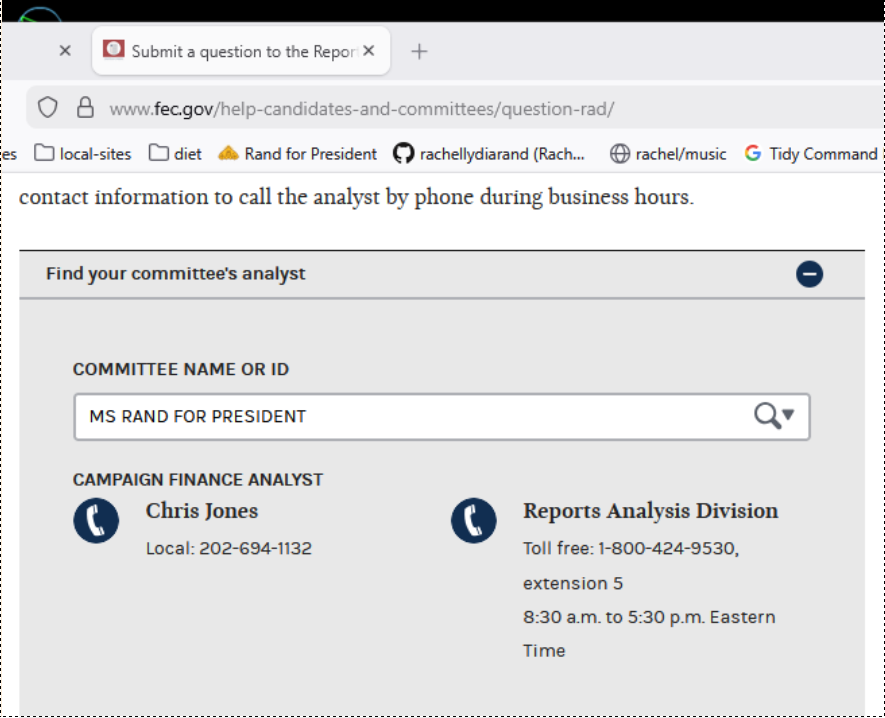Call Chris Jones local number 202-694-1132
885x718 pixels.
[255, 549]
